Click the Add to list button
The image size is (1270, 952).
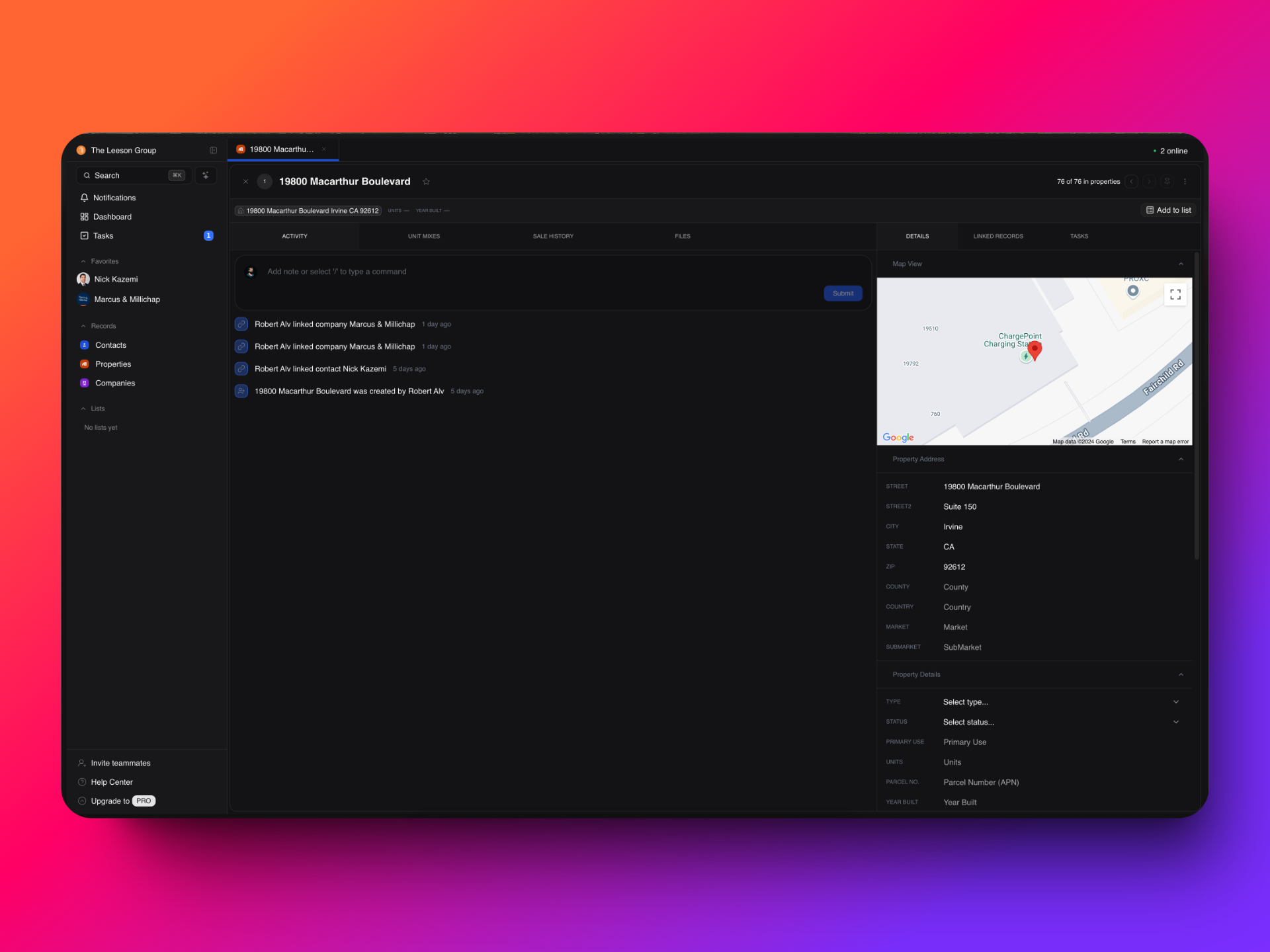[1169, 210]
